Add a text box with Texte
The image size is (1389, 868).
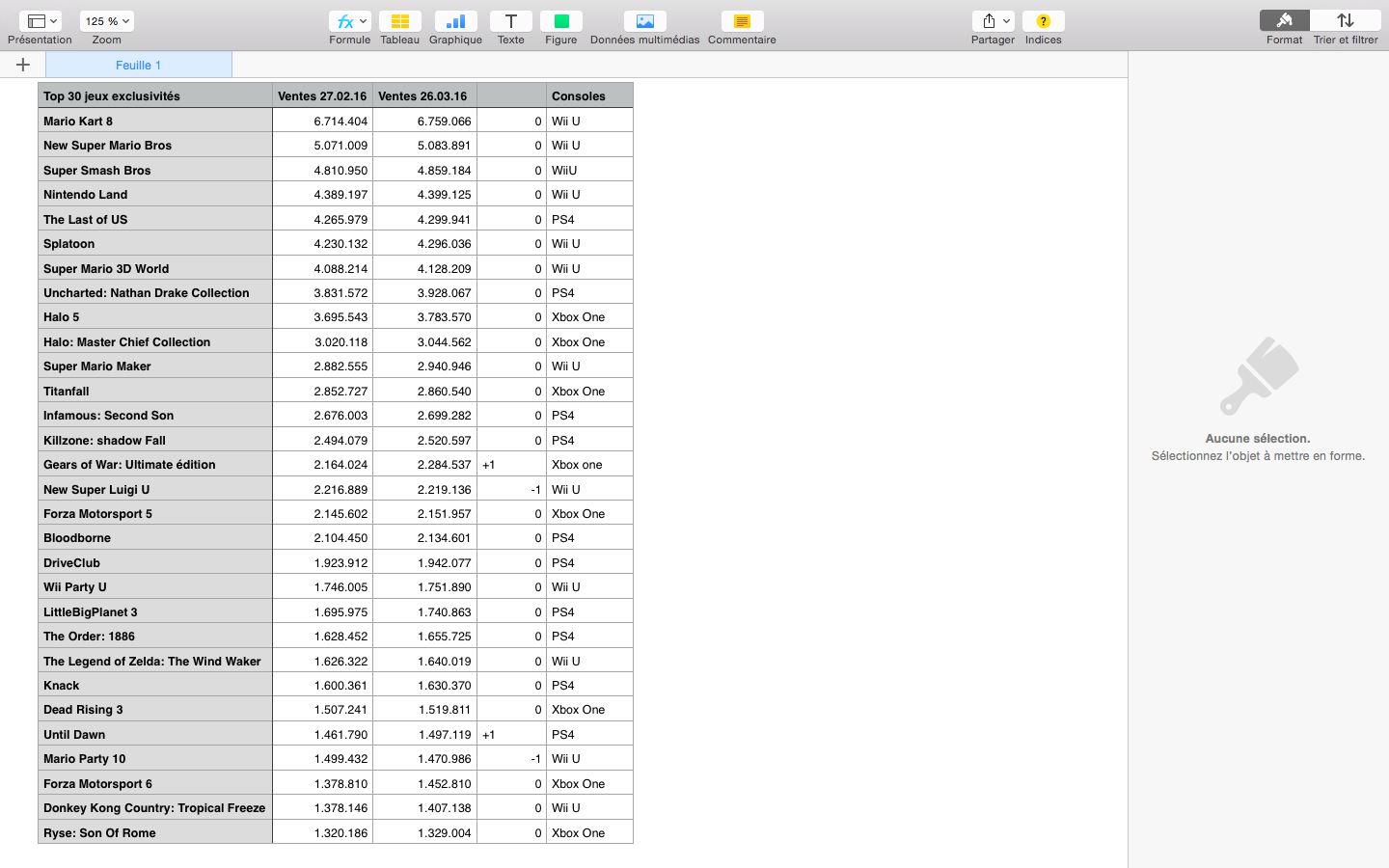pos(510,21)
